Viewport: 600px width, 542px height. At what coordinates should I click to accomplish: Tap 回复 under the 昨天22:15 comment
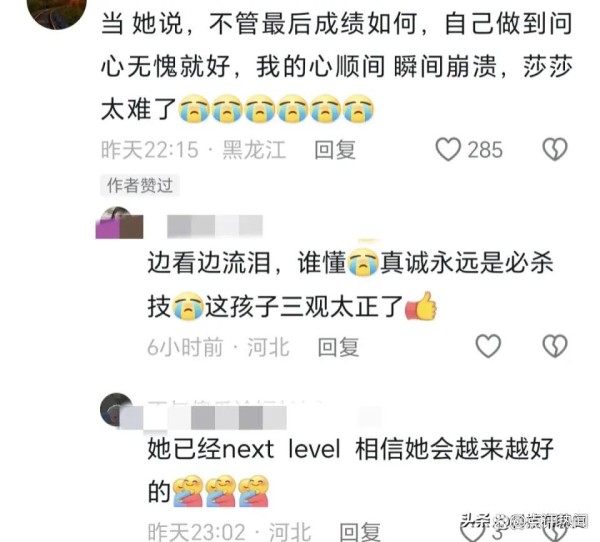(335, 150)
